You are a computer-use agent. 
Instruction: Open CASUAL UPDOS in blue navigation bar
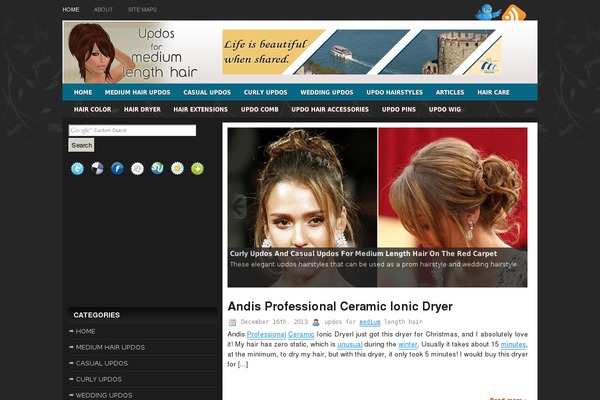[x=207, y=92]
